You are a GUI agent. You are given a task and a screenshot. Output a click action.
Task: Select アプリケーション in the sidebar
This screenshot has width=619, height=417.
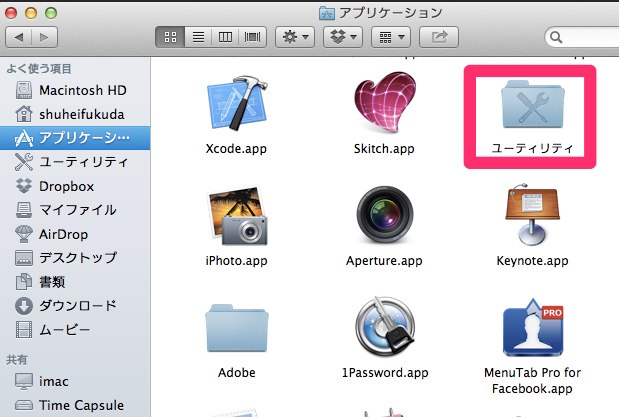pyautogui.click(x=75, y=138)
